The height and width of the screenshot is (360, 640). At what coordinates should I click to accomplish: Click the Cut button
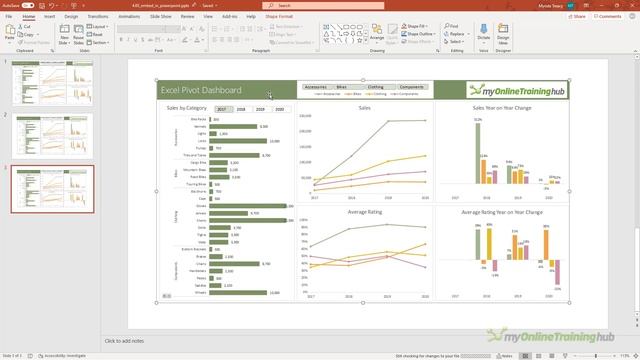[25, 27]
